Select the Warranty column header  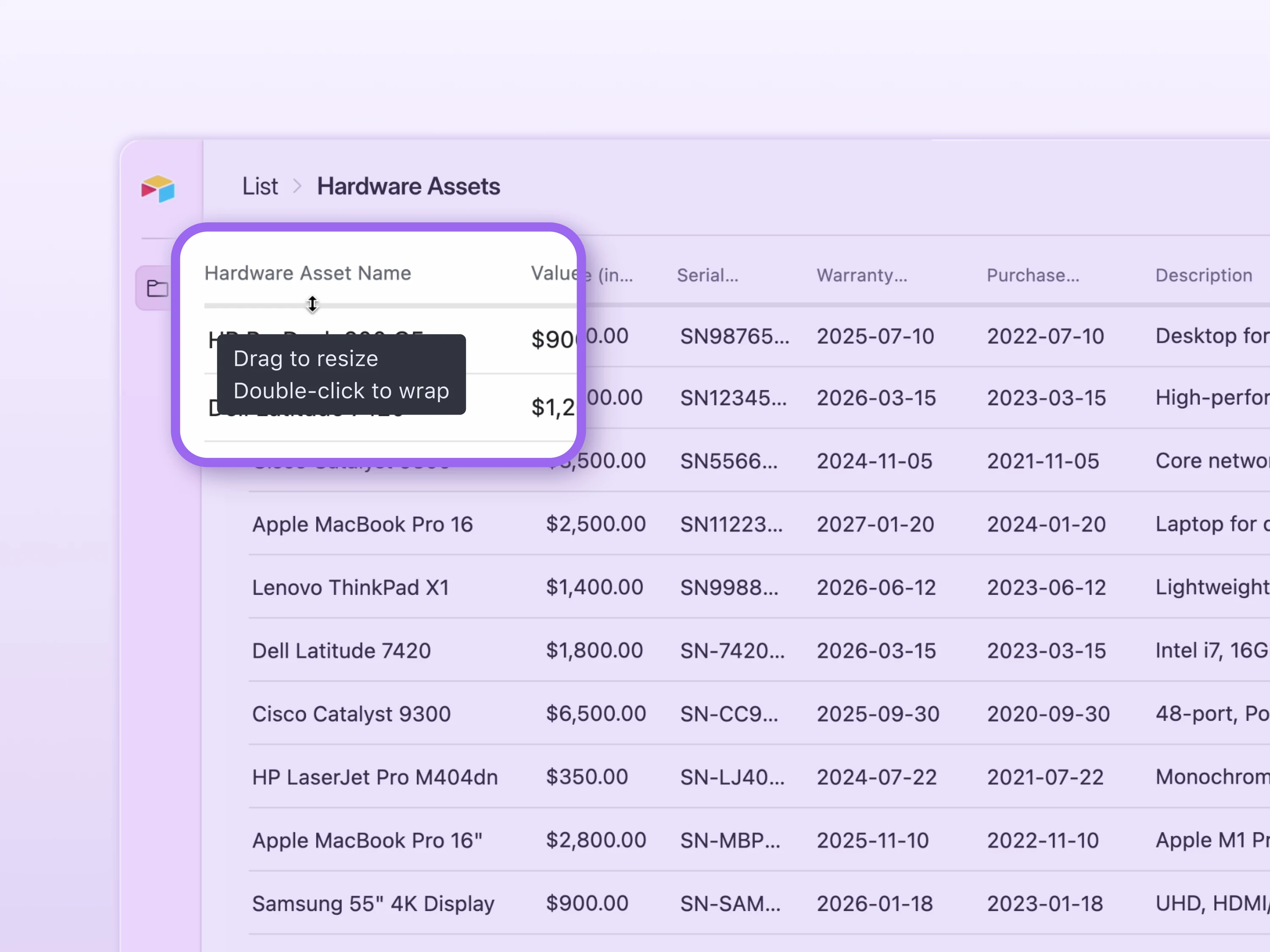861,275
